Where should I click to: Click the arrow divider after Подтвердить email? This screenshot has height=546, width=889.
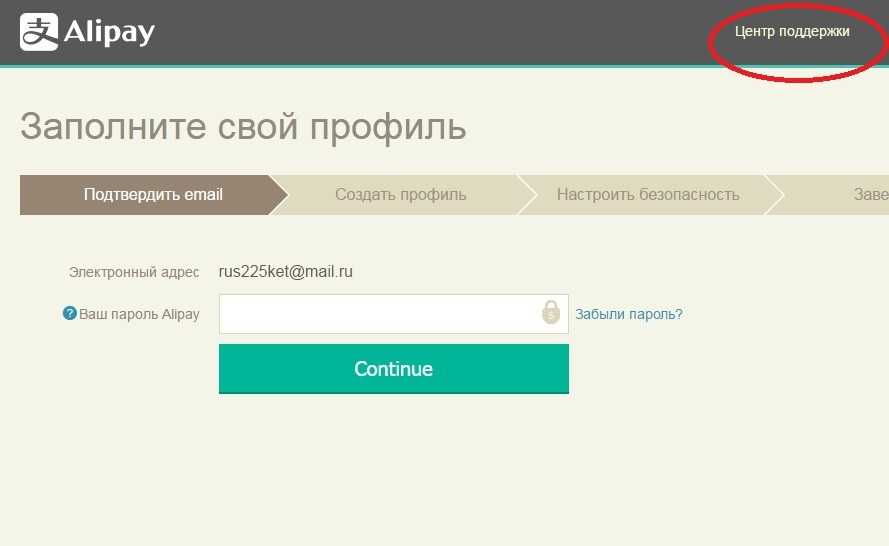278,194
